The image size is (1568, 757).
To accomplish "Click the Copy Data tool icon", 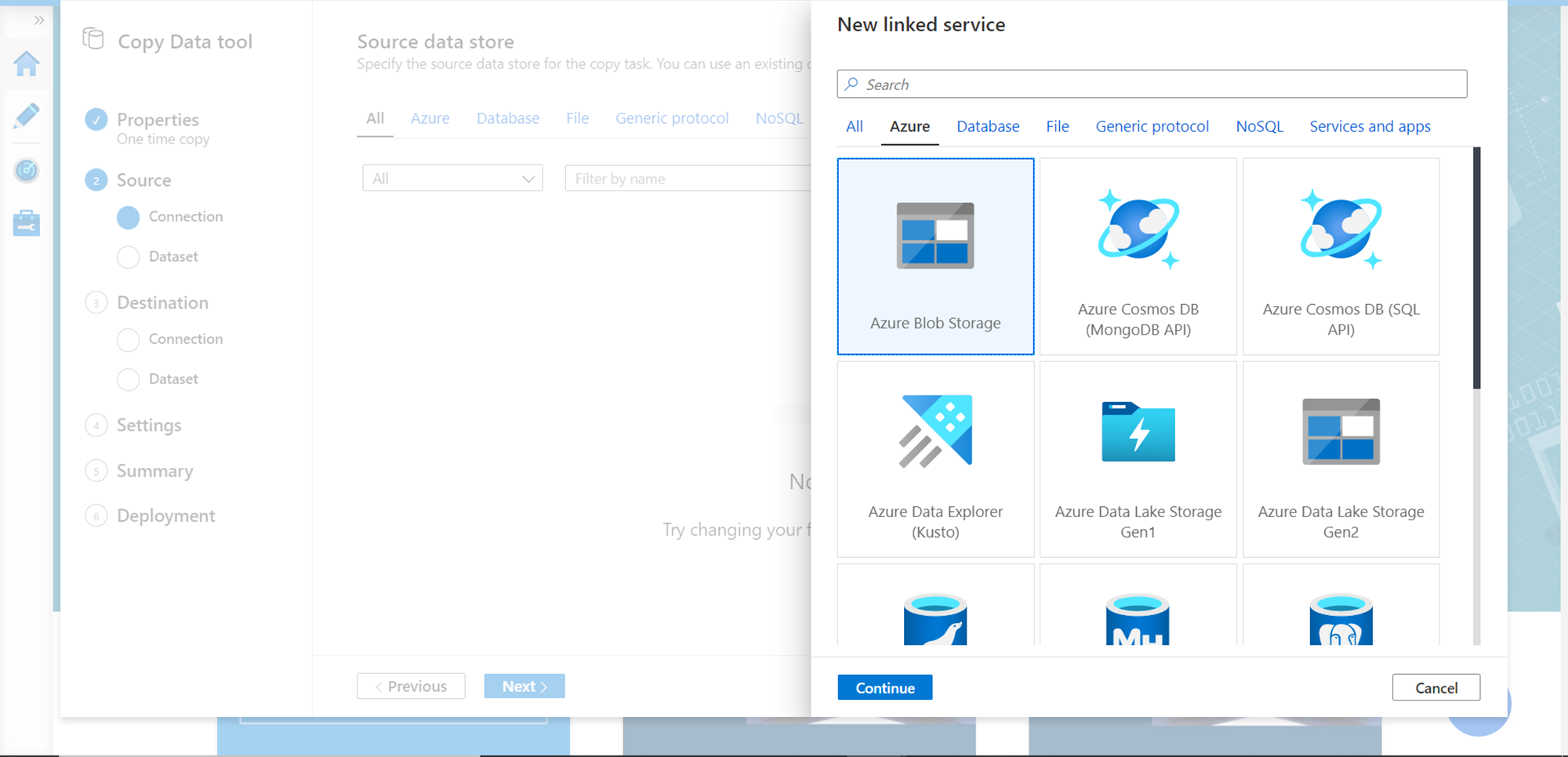I will [x=93, y=38].
